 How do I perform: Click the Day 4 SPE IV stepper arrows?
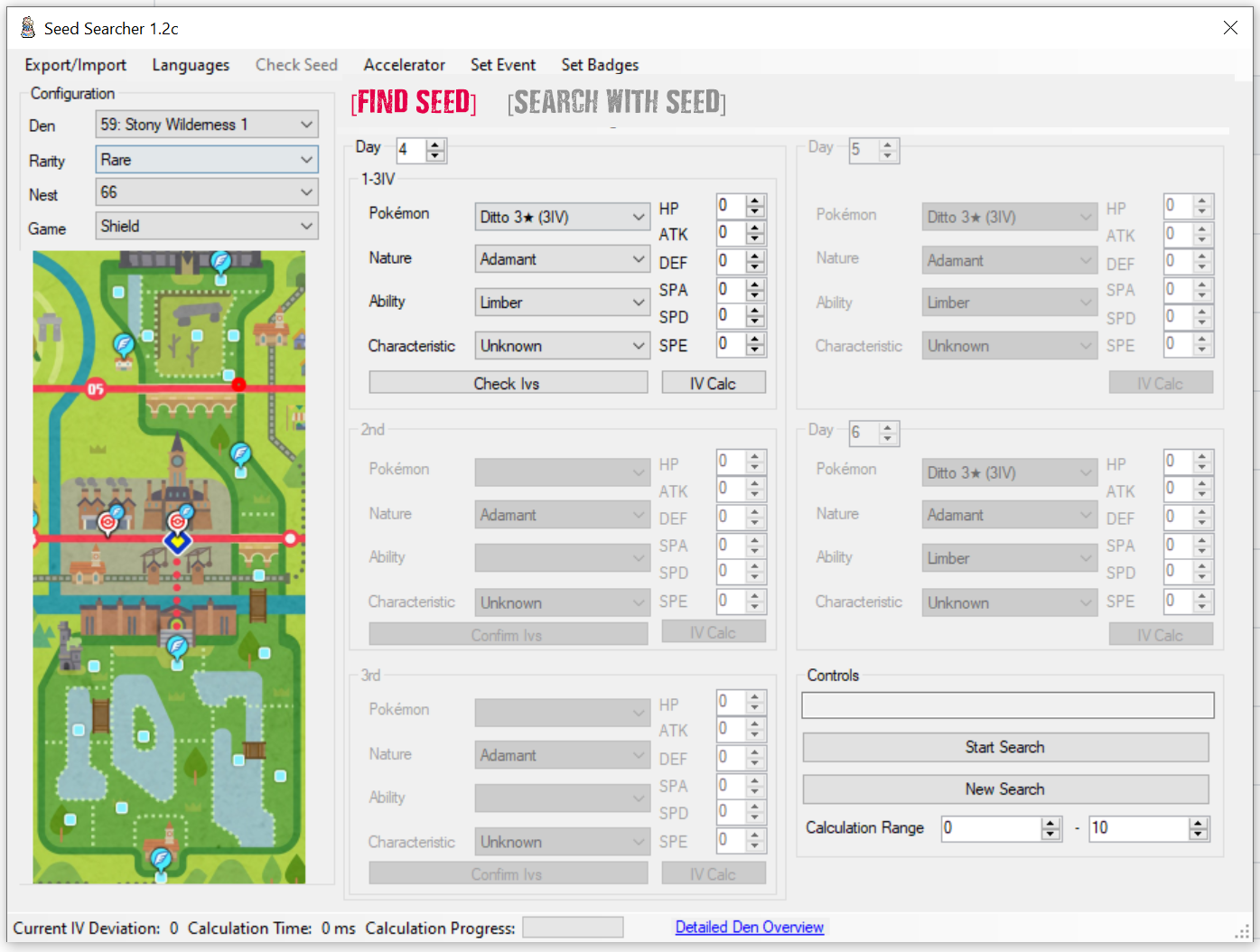[x=756, y=344]
